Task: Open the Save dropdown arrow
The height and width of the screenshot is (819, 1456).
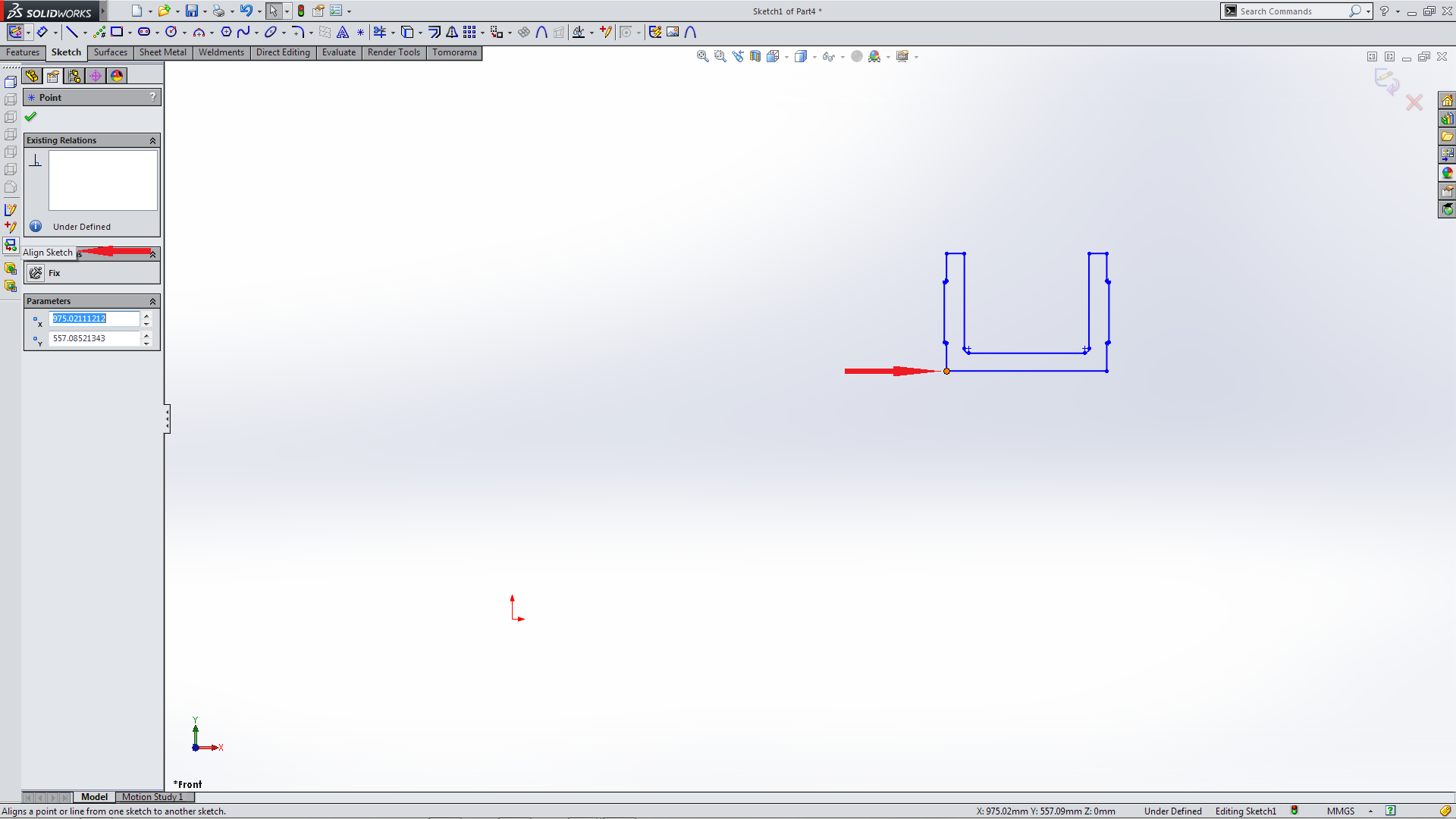Action: (205, 11)
